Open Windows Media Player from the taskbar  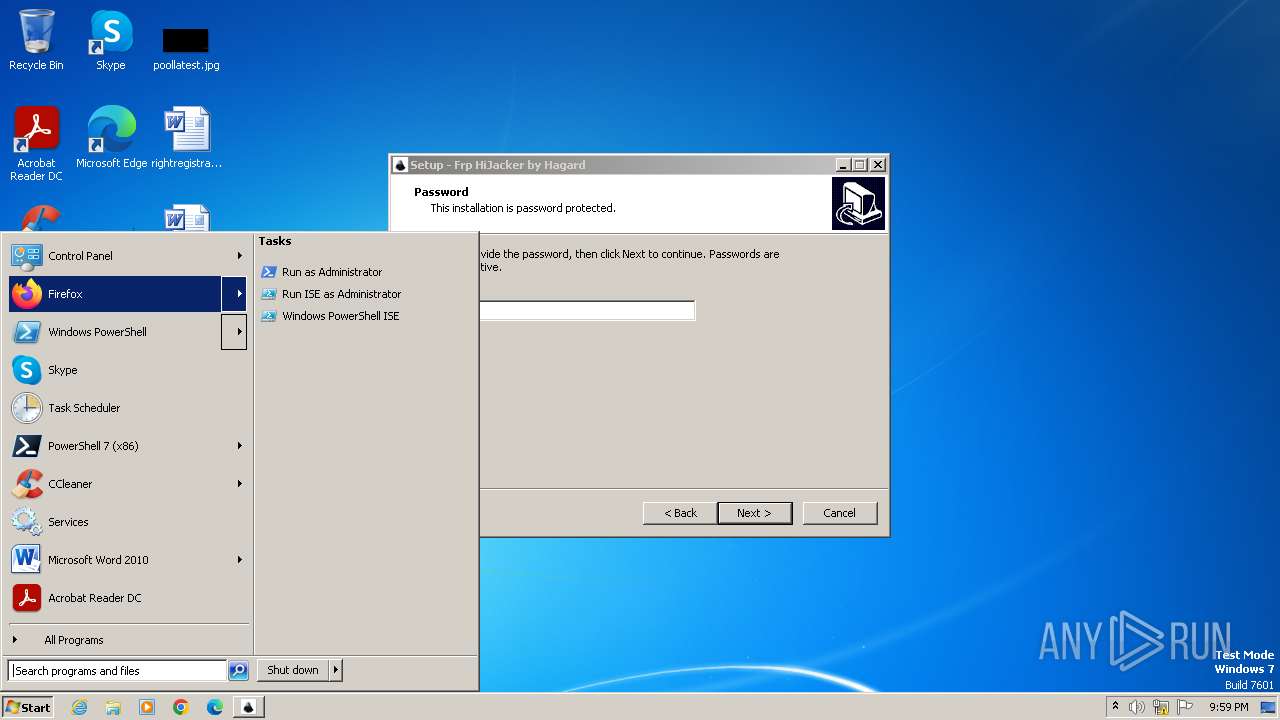coord(147,707)
